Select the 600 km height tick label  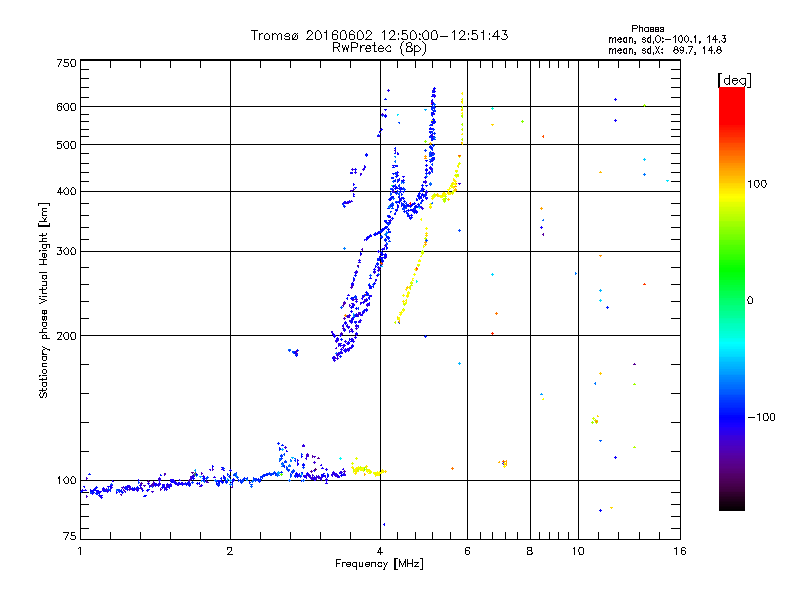pos(66,107)
